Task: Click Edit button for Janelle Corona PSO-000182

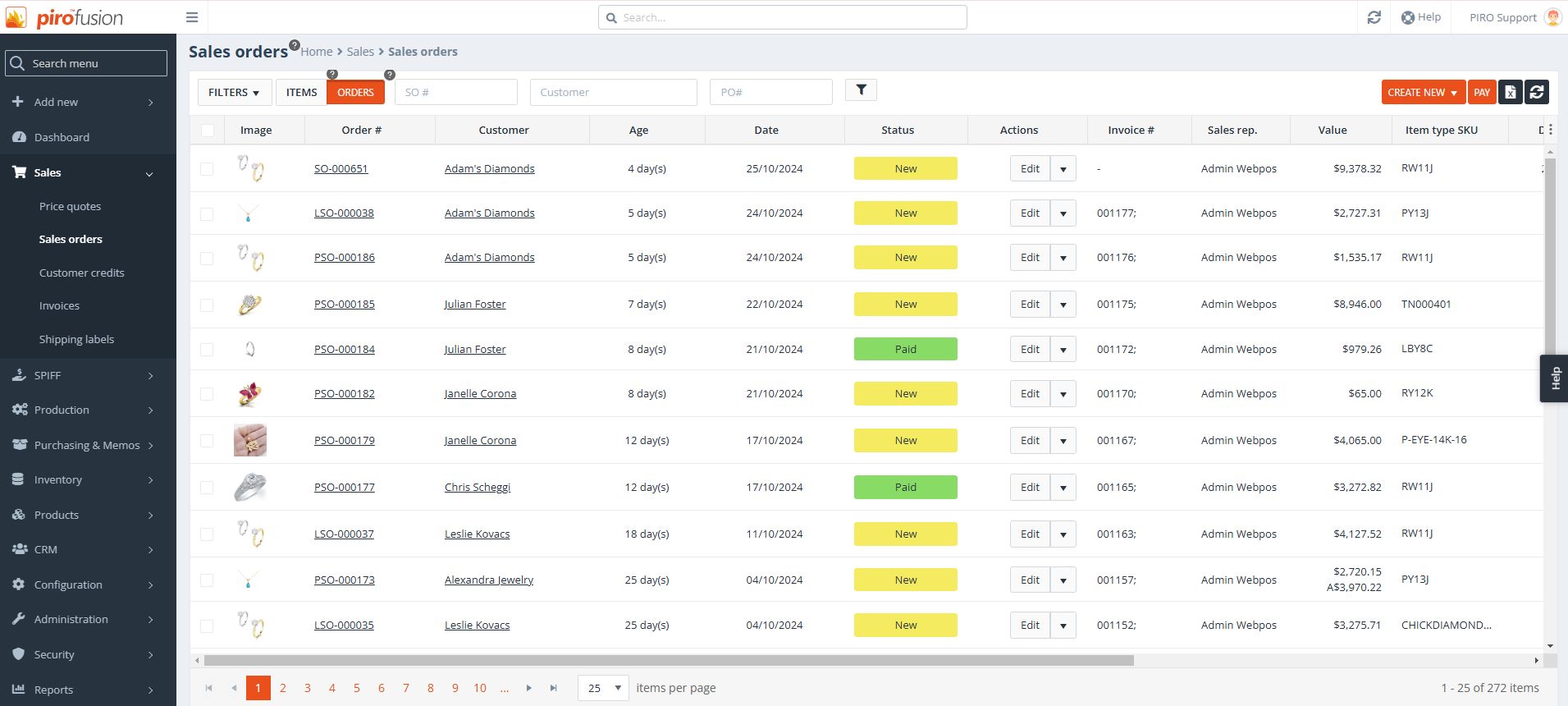Action: (1030, 393)
